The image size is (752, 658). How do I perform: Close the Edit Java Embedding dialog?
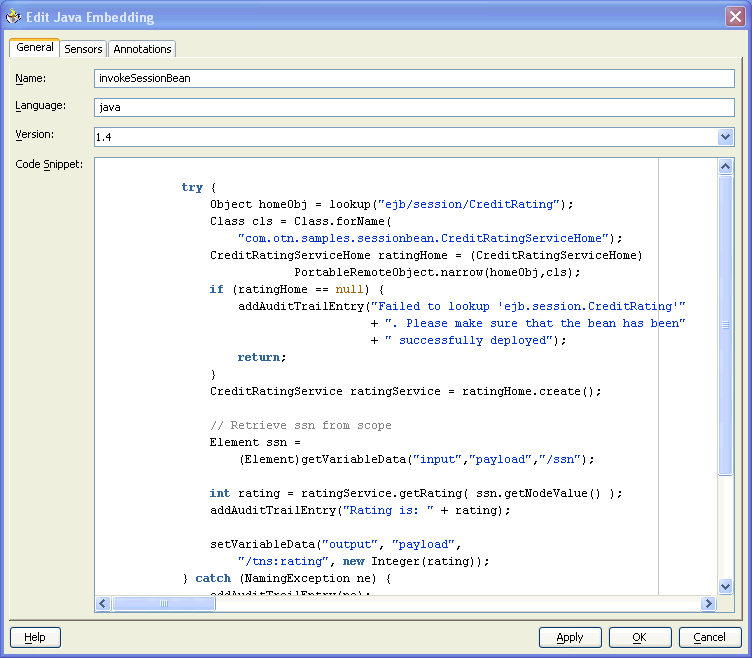tap(735, 17)
